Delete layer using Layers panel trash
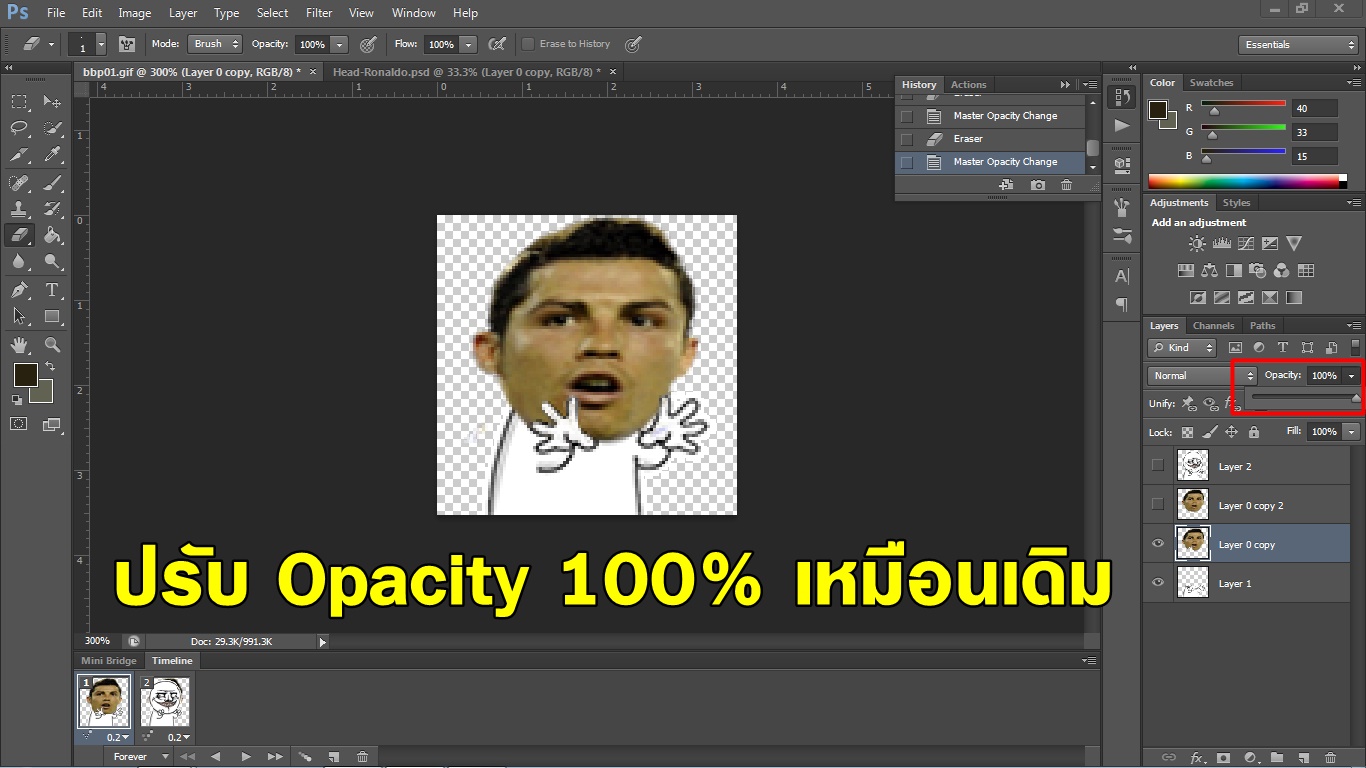 tap(1330, 758)
